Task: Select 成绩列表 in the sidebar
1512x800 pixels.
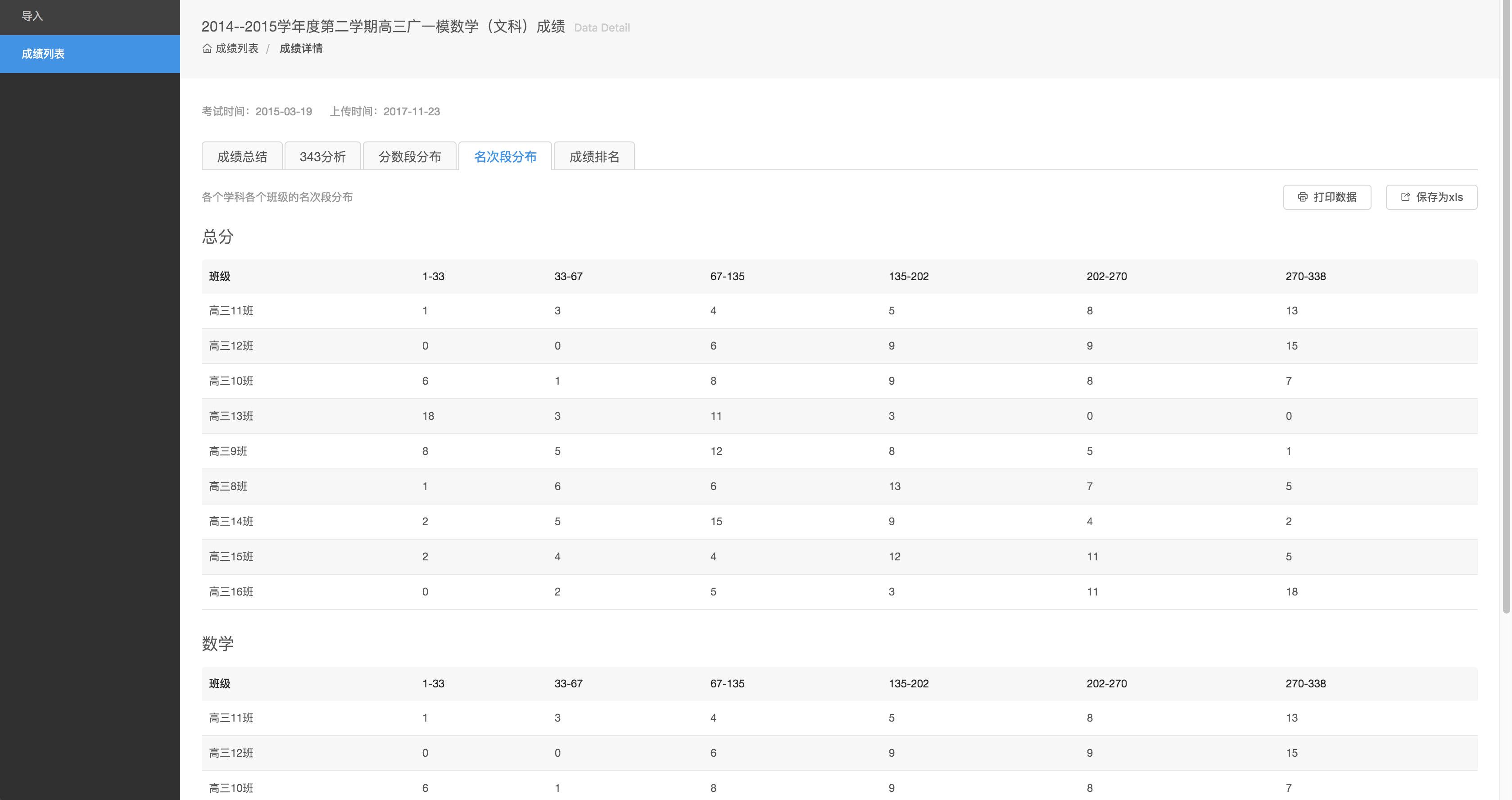Action: (x=43, y=54)
